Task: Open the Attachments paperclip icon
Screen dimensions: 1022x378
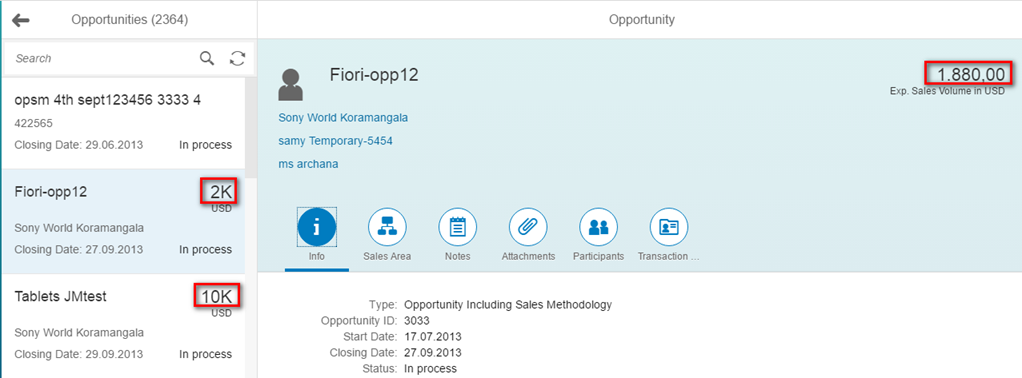Action: [528, 227]
